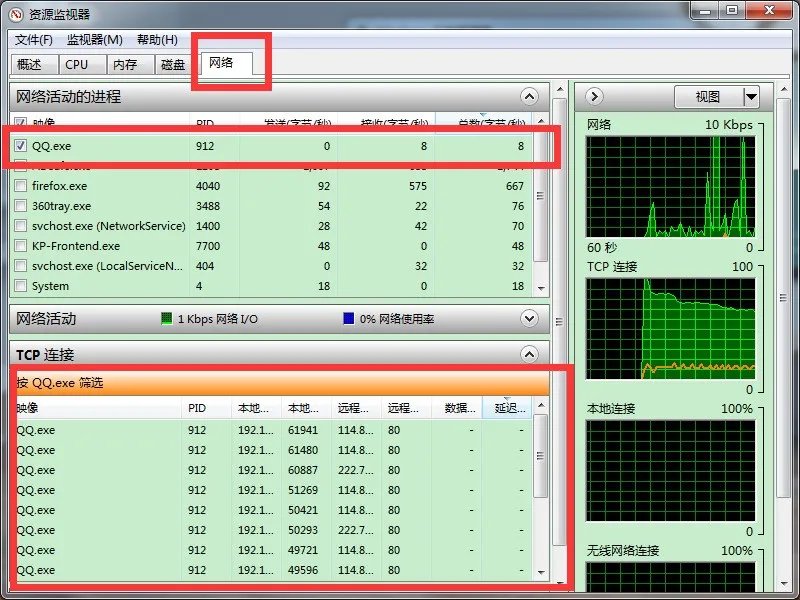Toggle the select-all 映像 header checkbox
This screenshot has width=800, height=600.
click(22, 123)
